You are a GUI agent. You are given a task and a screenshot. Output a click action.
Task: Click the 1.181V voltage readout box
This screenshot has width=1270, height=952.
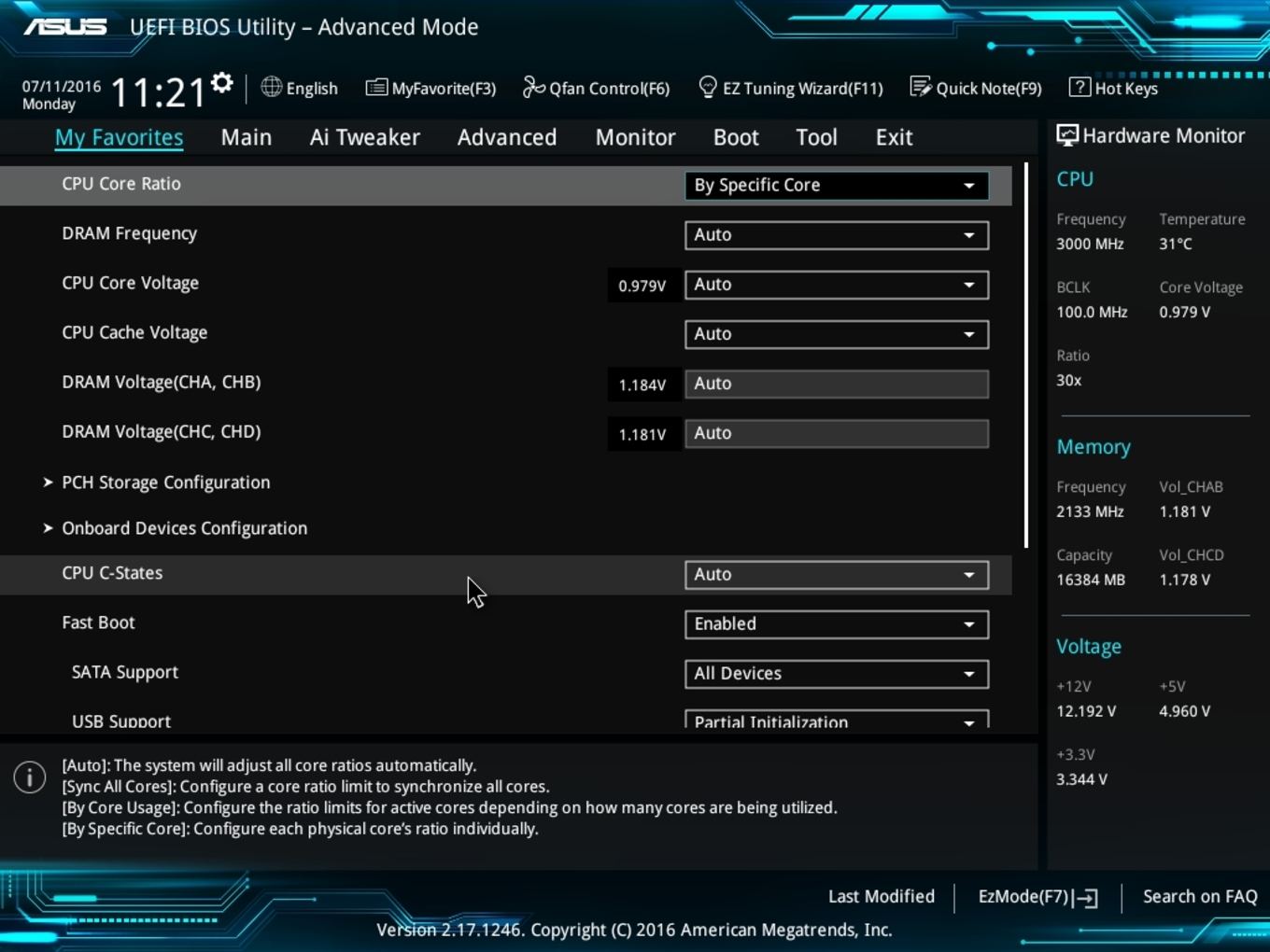[x=642, y=434]
